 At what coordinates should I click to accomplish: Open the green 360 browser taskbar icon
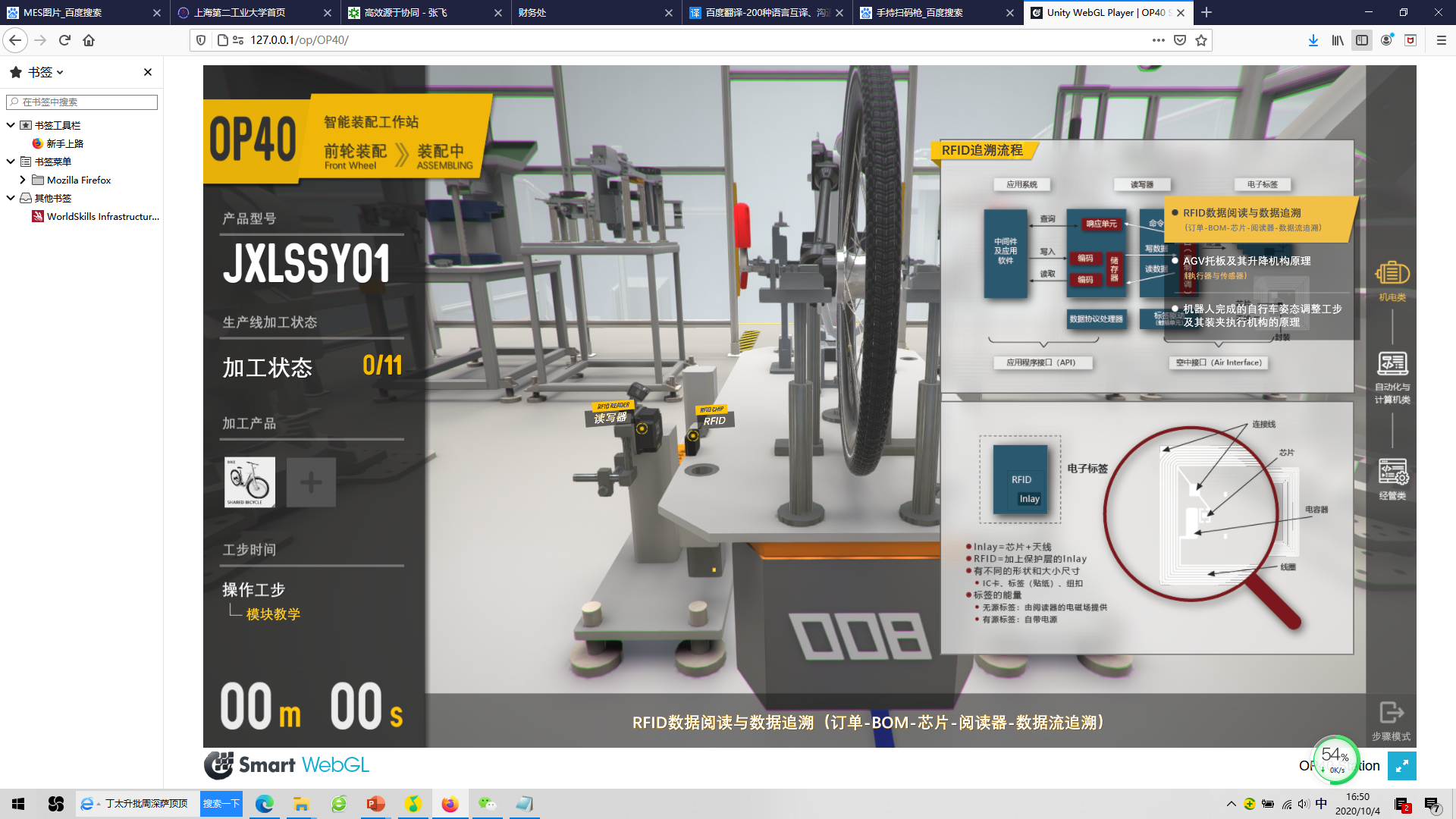coord(339,804)
